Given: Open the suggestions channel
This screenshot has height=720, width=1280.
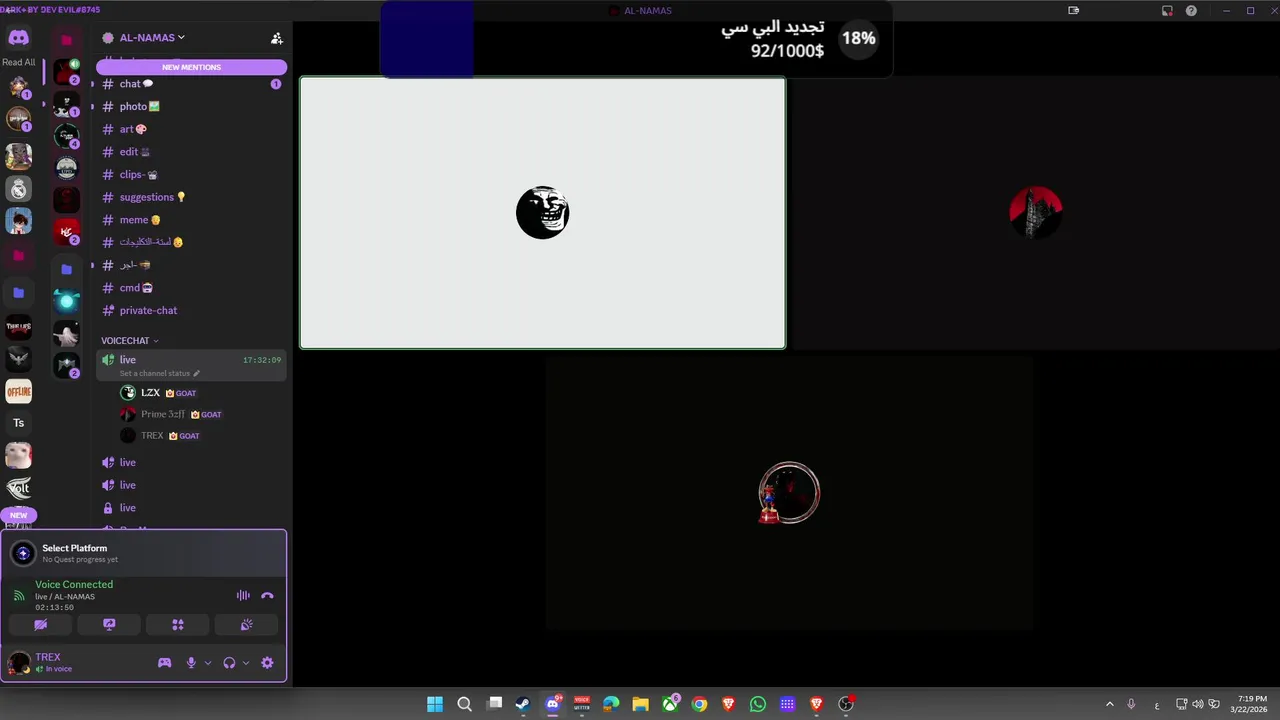Looking at the screenshot, I should (x=191, y=197).
